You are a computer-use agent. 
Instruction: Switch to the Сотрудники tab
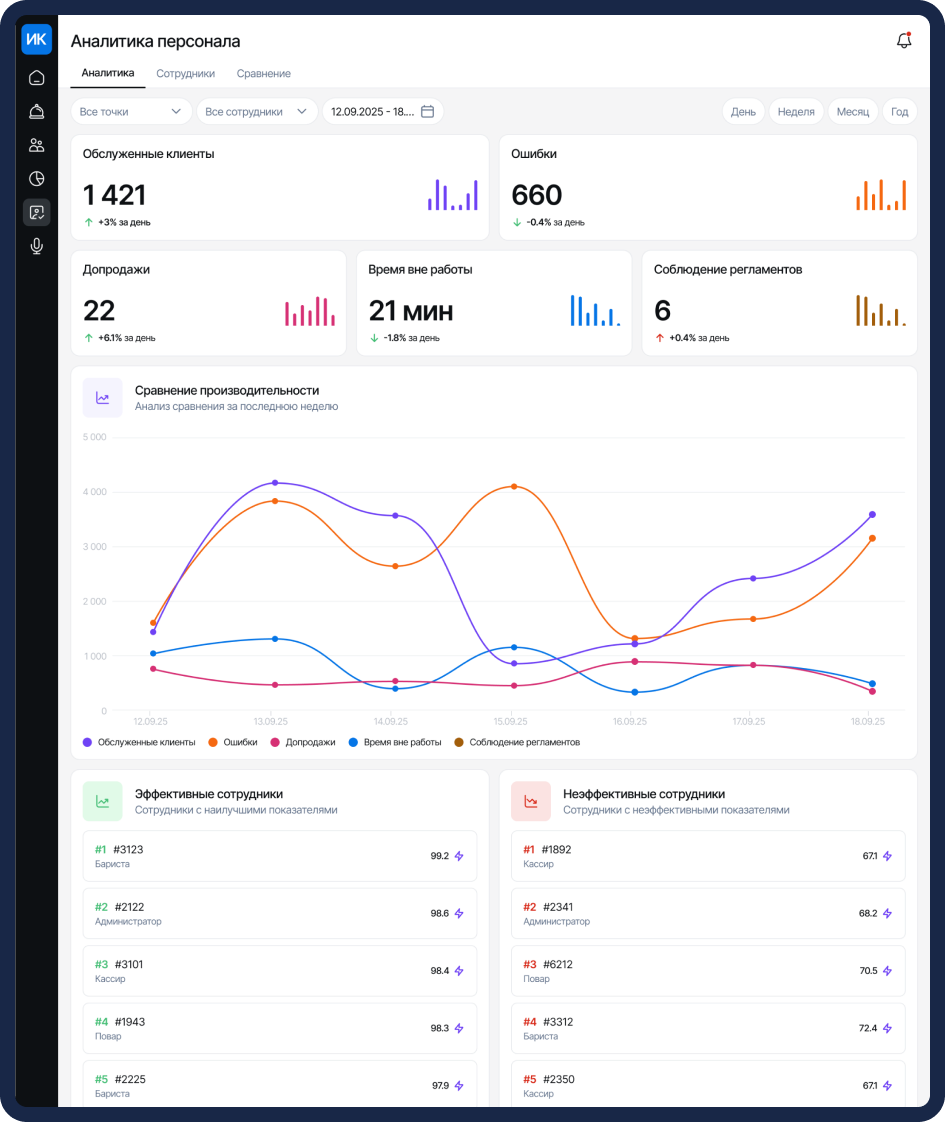185,74
